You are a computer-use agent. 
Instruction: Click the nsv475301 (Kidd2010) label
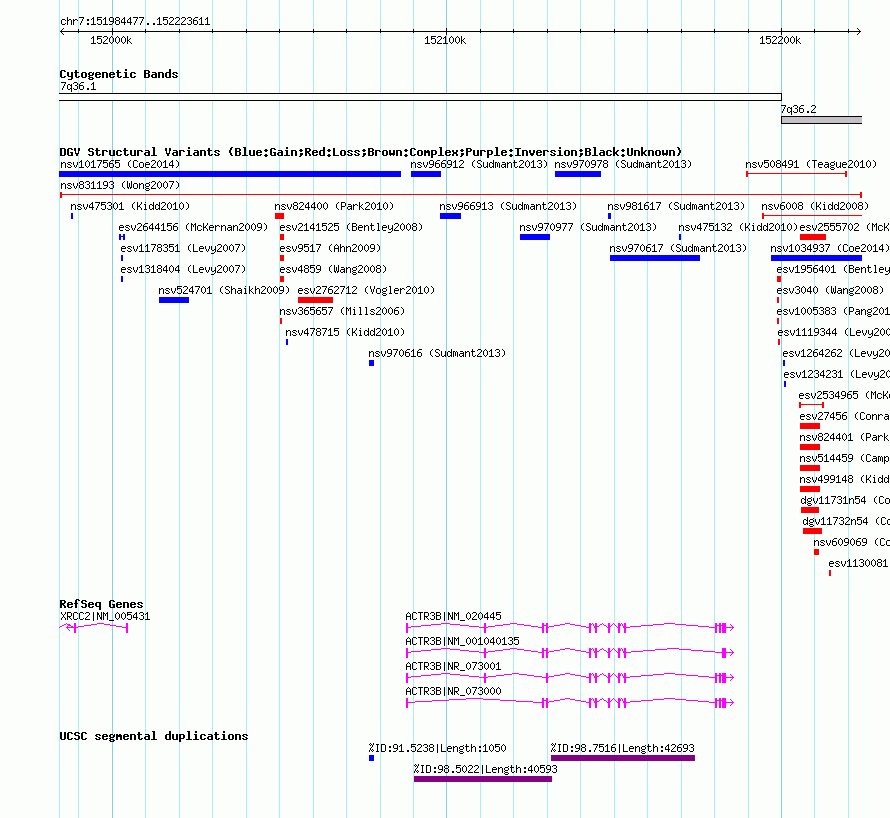pos(130,206)
